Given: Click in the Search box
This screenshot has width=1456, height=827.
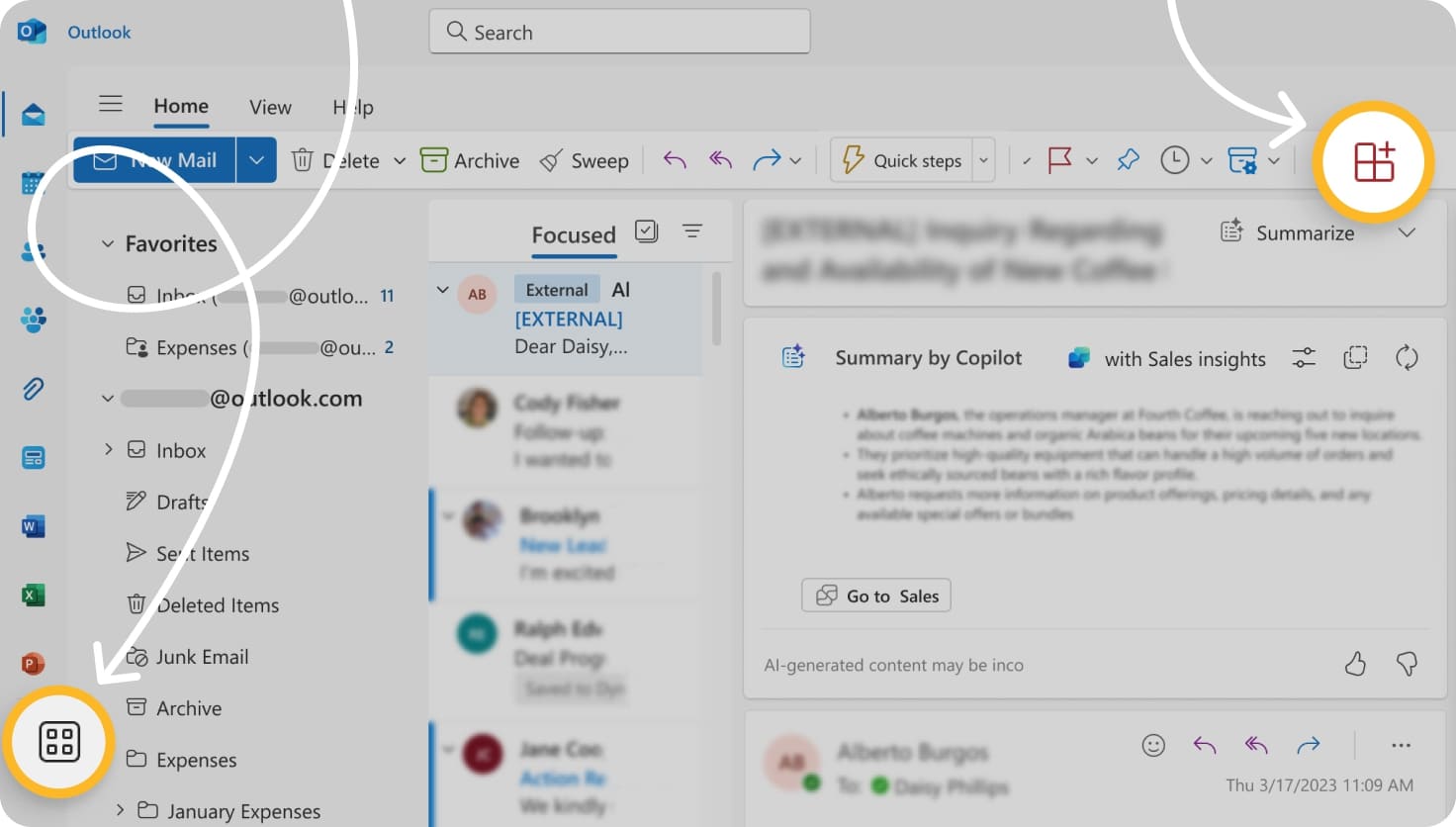Looking at the screenshot, I should pos(619,32).
